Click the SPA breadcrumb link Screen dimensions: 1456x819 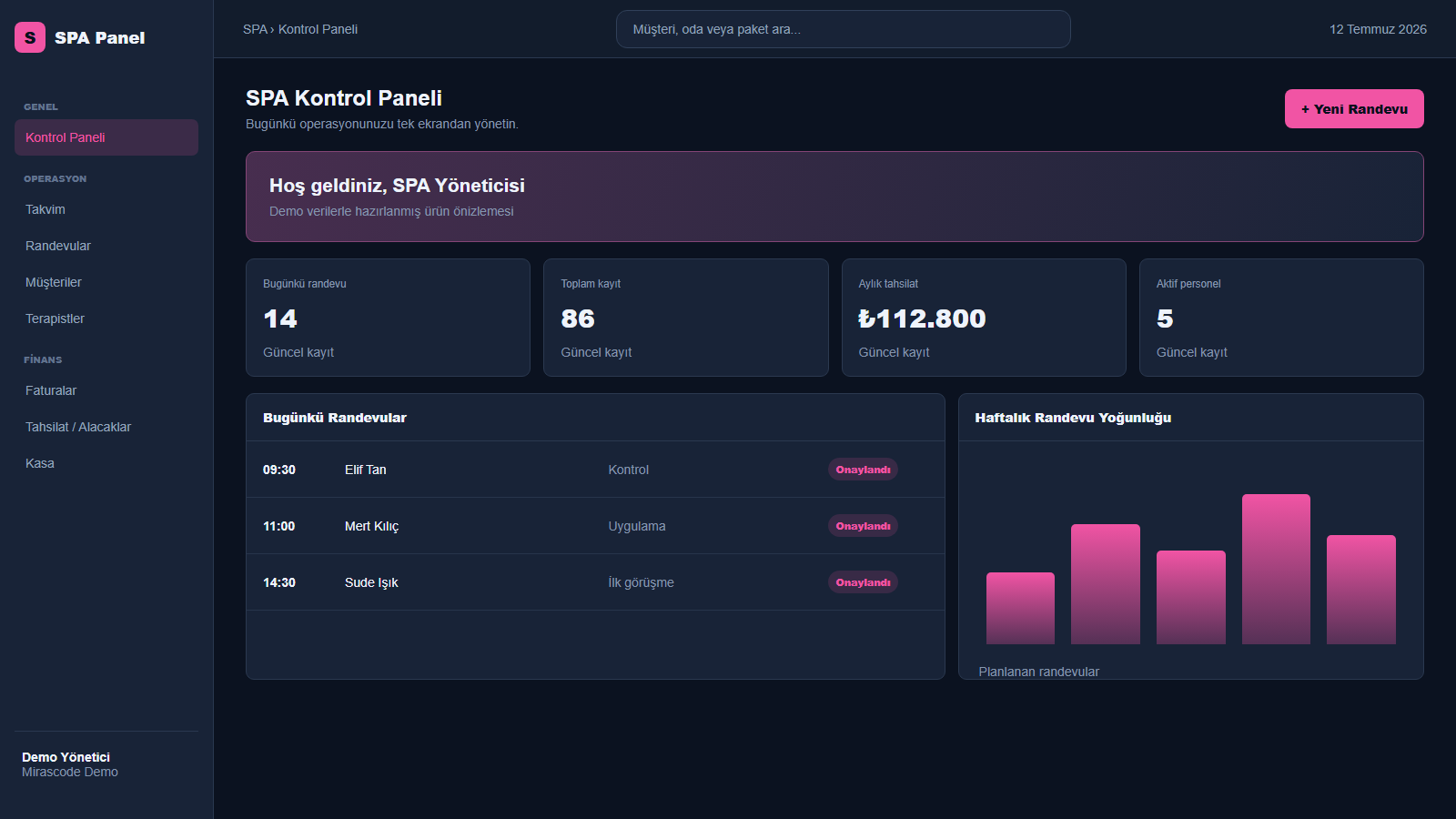[255, 29]
